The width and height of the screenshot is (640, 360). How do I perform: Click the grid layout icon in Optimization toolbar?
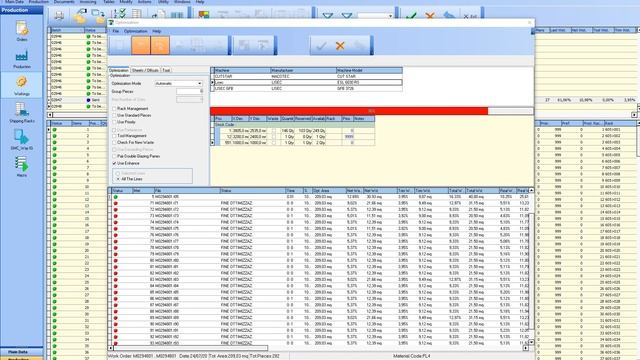[x=197, y=45]
